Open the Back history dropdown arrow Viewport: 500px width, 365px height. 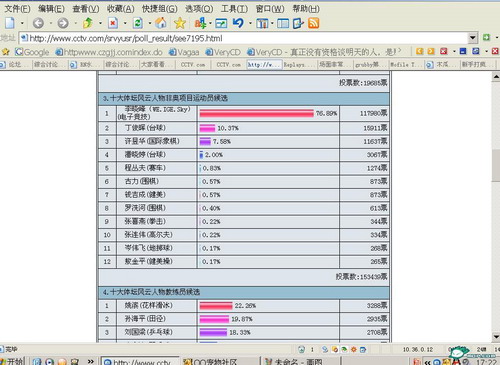[51, 23]
